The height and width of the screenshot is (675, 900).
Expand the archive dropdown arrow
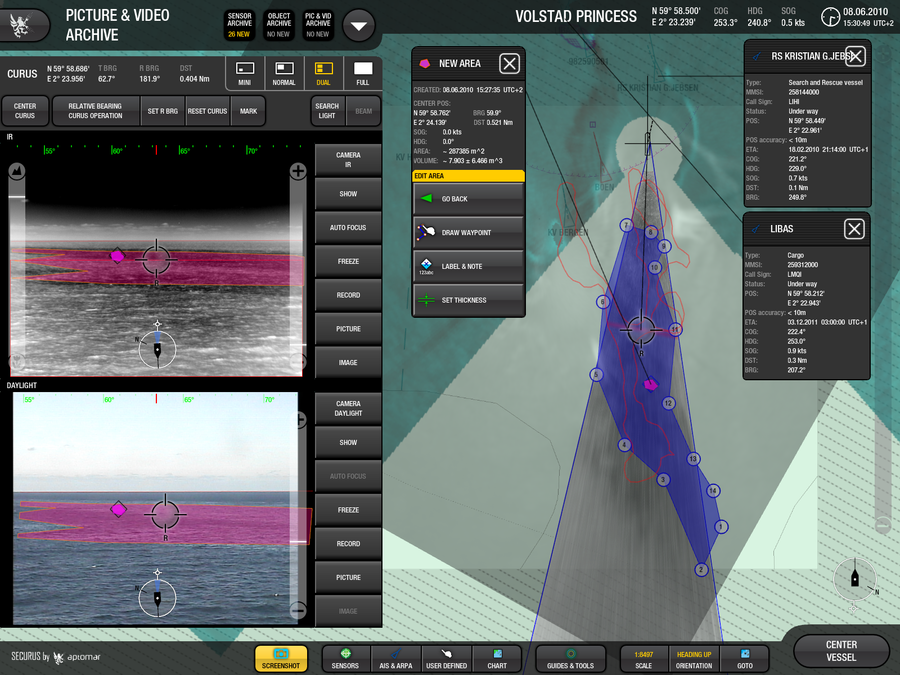[359, 26]
